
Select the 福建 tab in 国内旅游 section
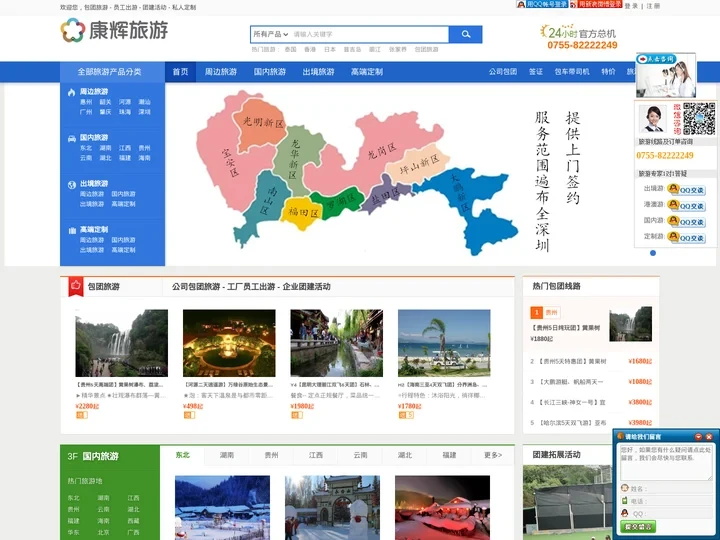[450, 455]
